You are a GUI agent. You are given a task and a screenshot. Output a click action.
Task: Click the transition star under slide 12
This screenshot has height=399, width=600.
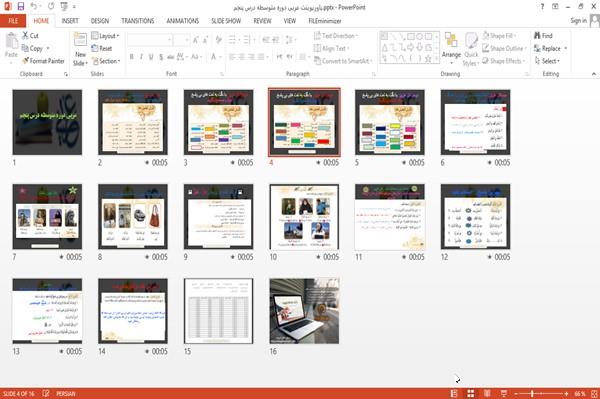tap(489, 257)
